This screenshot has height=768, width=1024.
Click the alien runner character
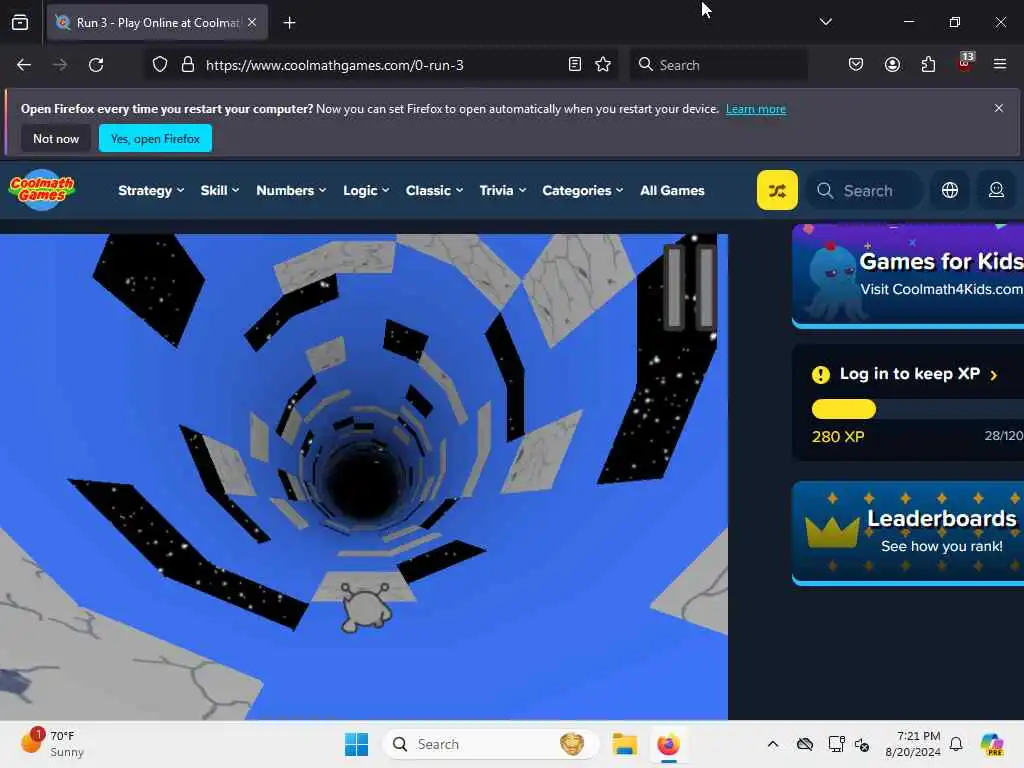[x=366, y=607]
